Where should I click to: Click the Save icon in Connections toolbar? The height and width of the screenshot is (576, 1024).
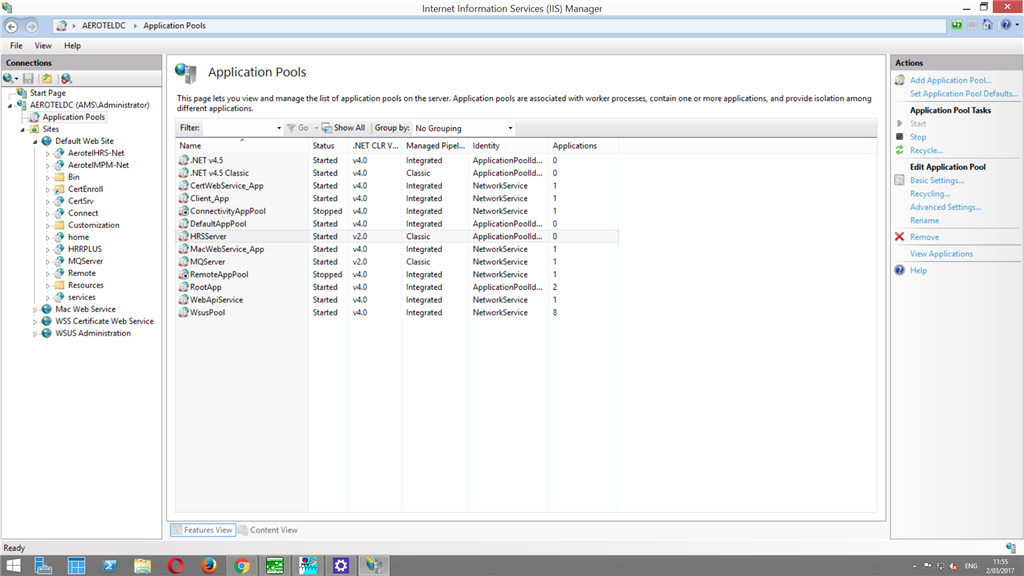28,78
